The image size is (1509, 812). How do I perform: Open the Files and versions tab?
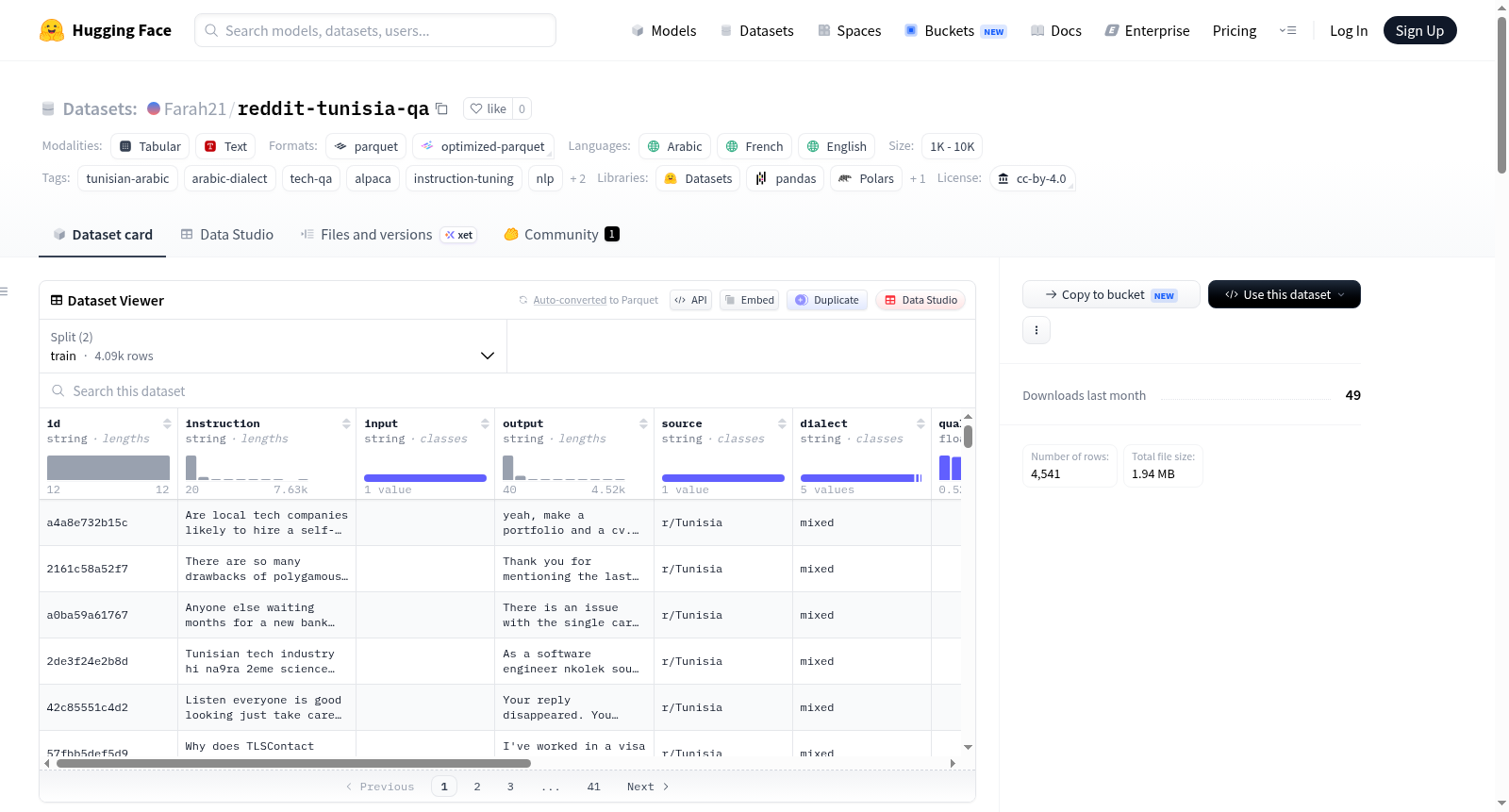pyautogui.click(x=389, y=235)
